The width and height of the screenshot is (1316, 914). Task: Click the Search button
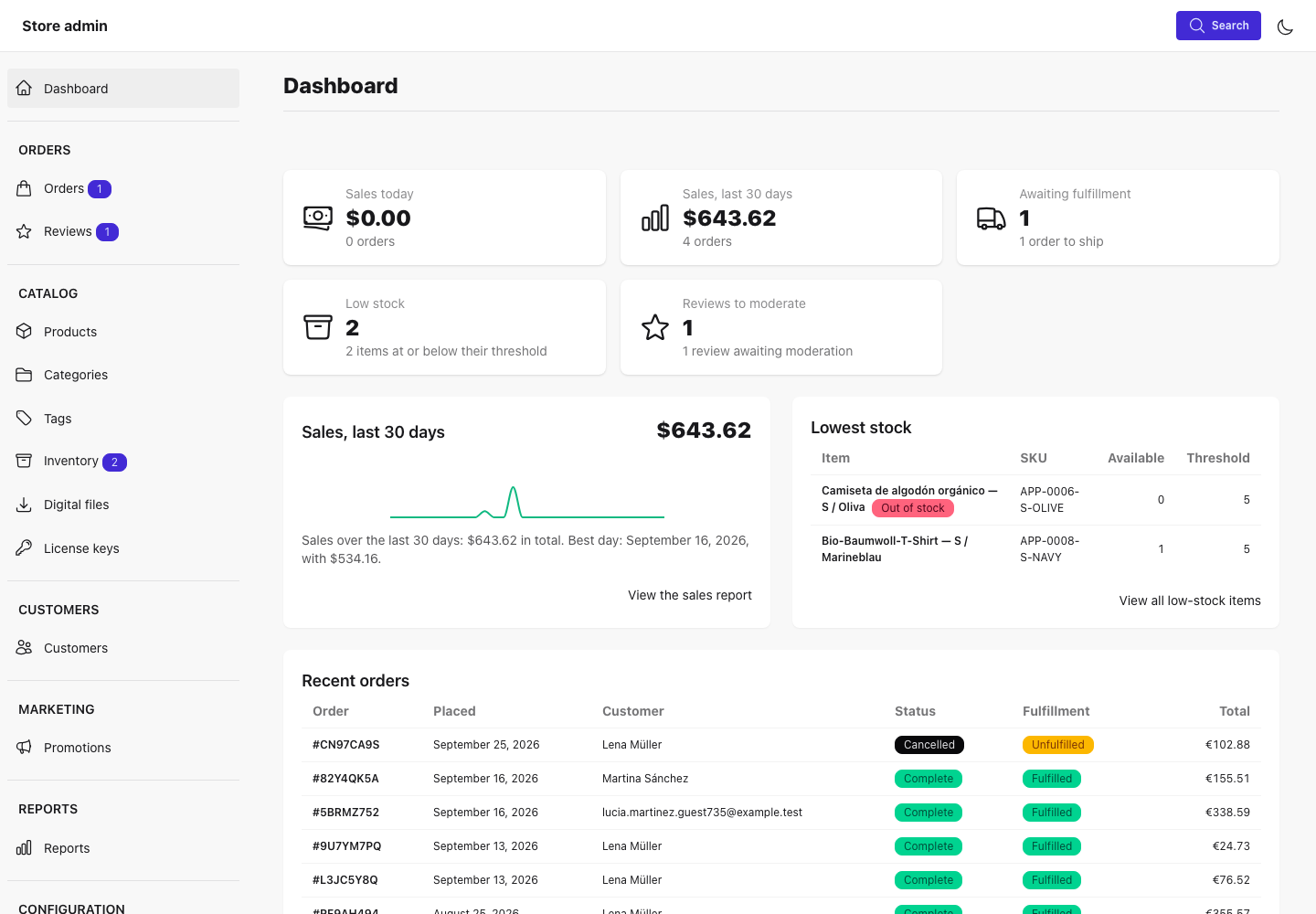(1218, 26)
